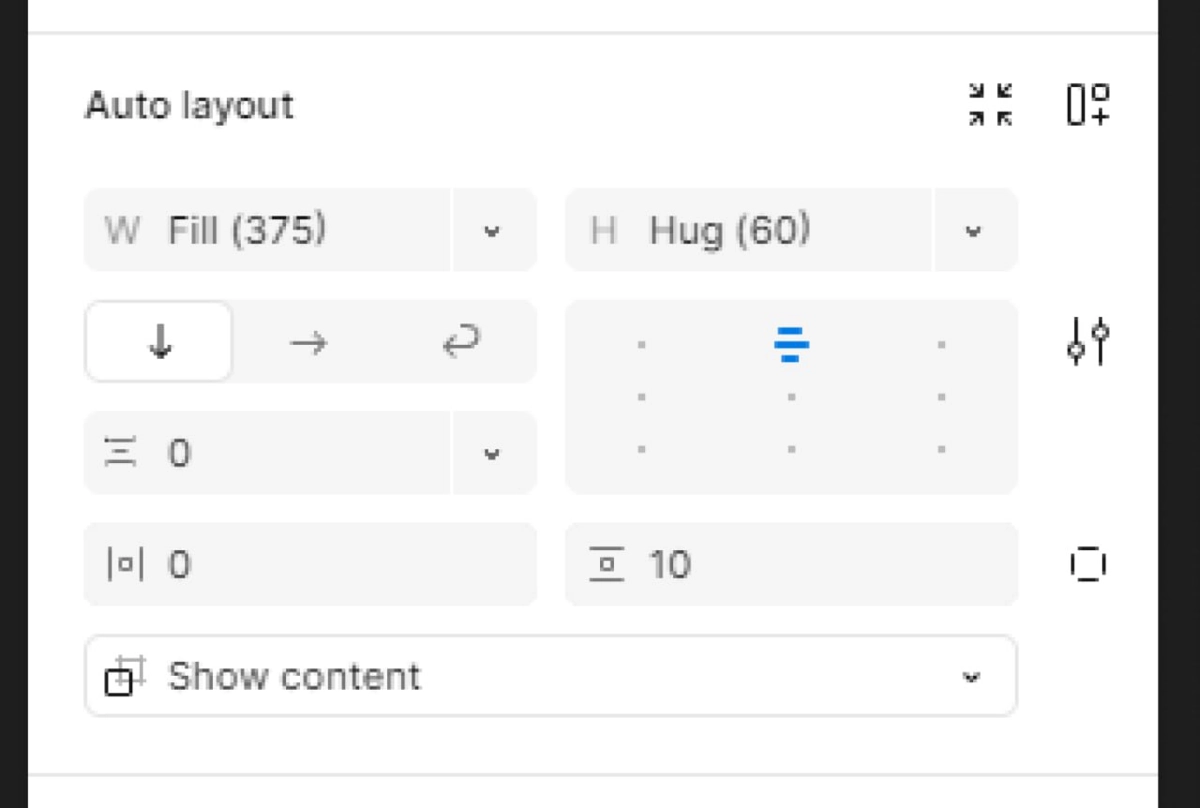The width and height of the screenshot is (1200, 808).
Task: Click the add auto layout icon beside the collapse arrows
Action: click(x=1087, y=105)
